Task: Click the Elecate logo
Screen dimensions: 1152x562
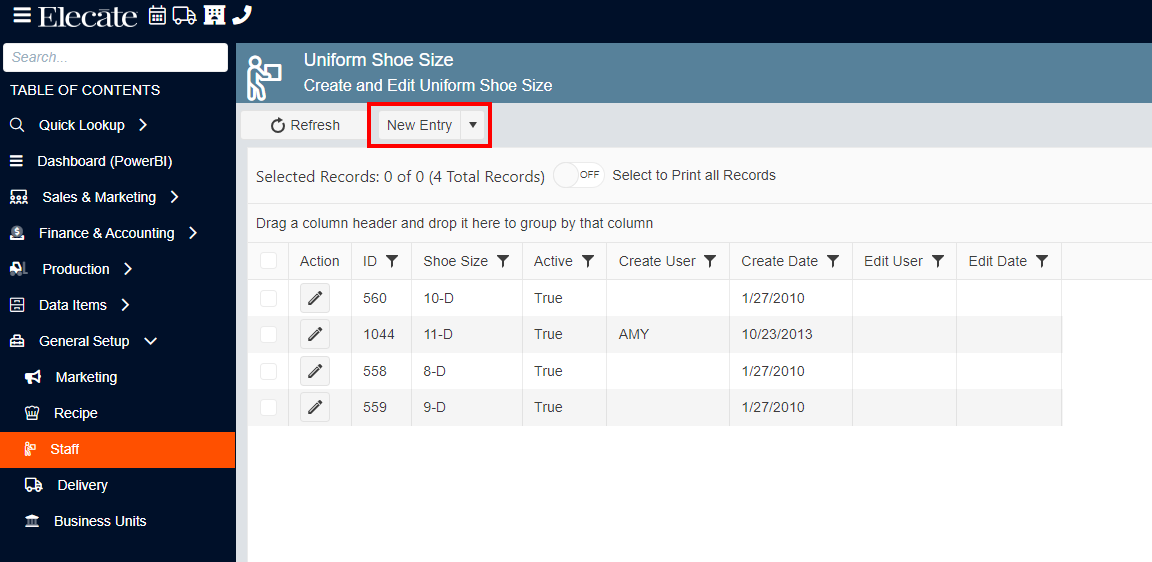Action: (87, 16)
